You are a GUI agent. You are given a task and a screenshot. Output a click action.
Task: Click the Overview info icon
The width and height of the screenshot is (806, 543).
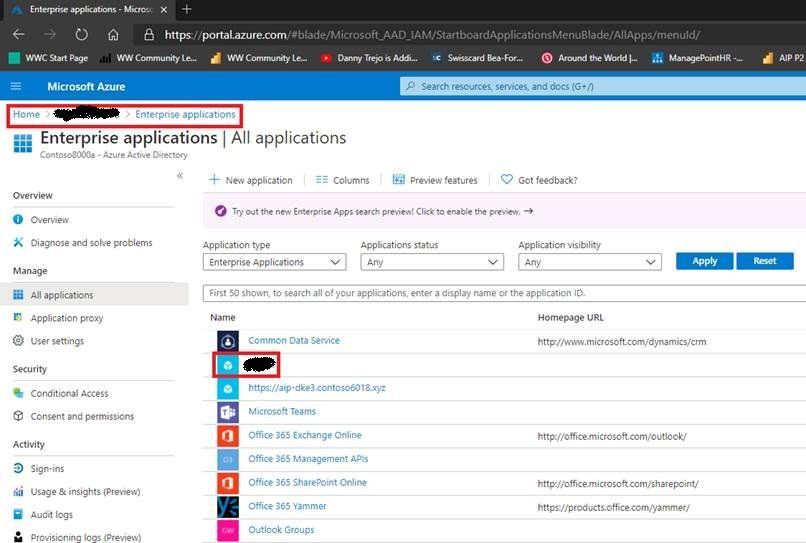(x=18, y=219)
